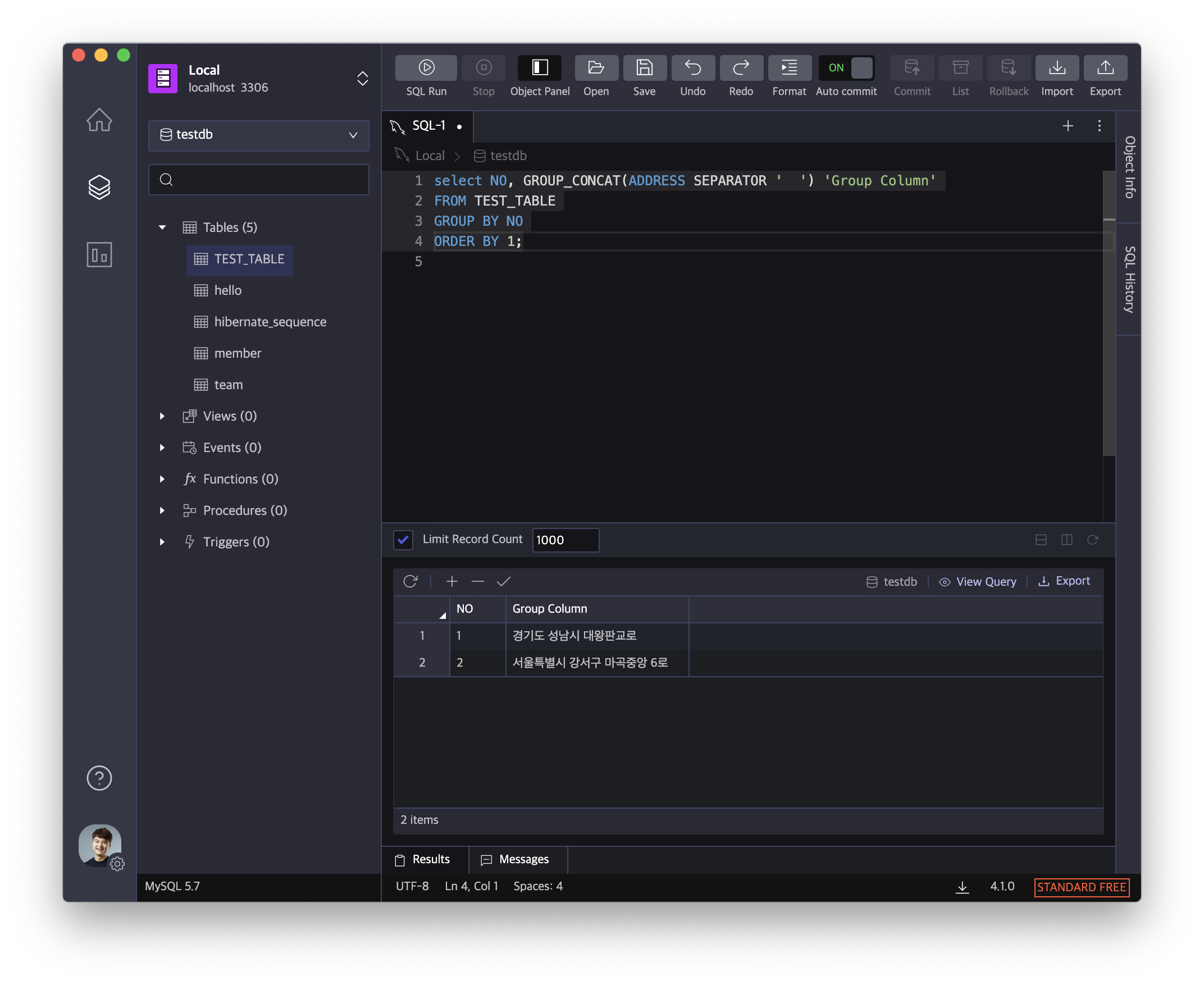Run the query with SQL Run
This screenshot has width=1204, height=985.
tap(426, 68)
